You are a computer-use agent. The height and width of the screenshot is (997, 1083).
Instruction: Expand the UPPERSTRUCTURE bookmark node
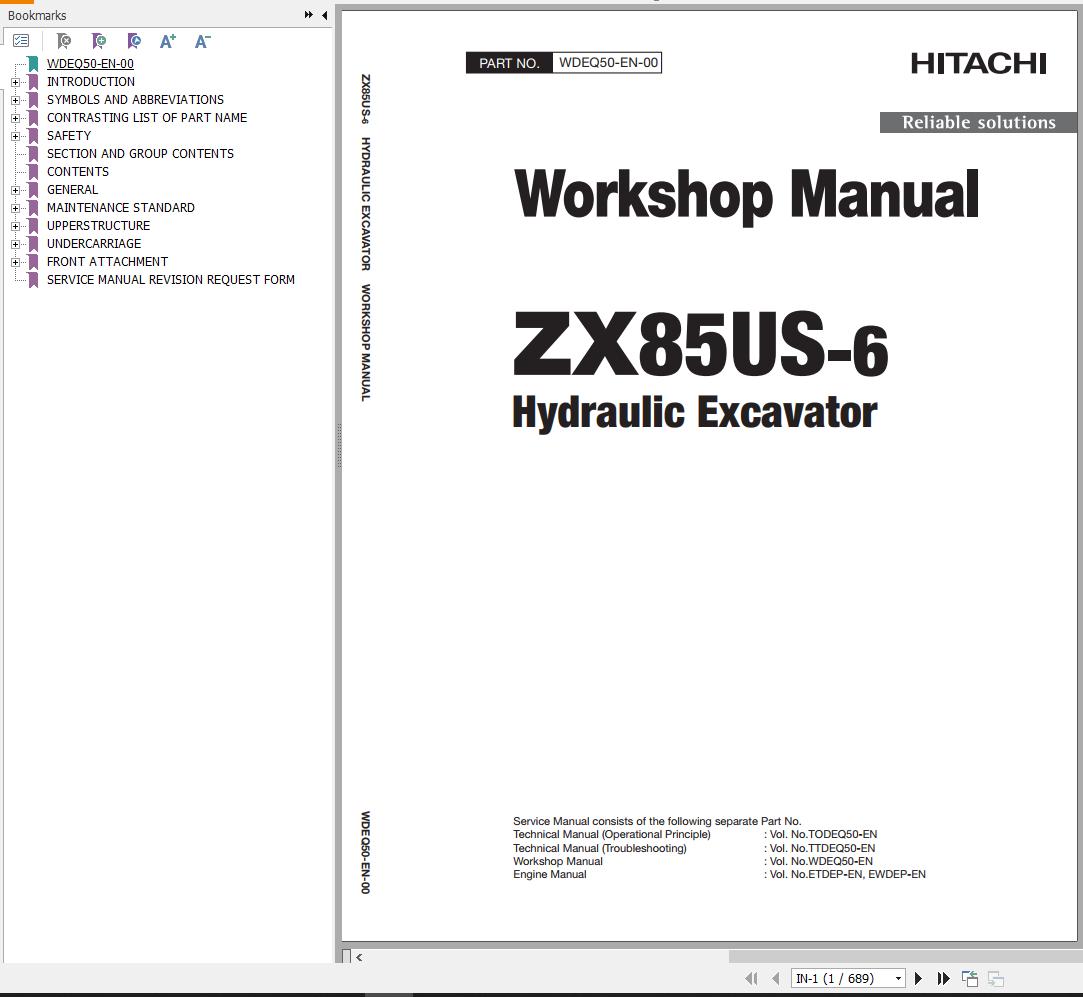[15, 226]
